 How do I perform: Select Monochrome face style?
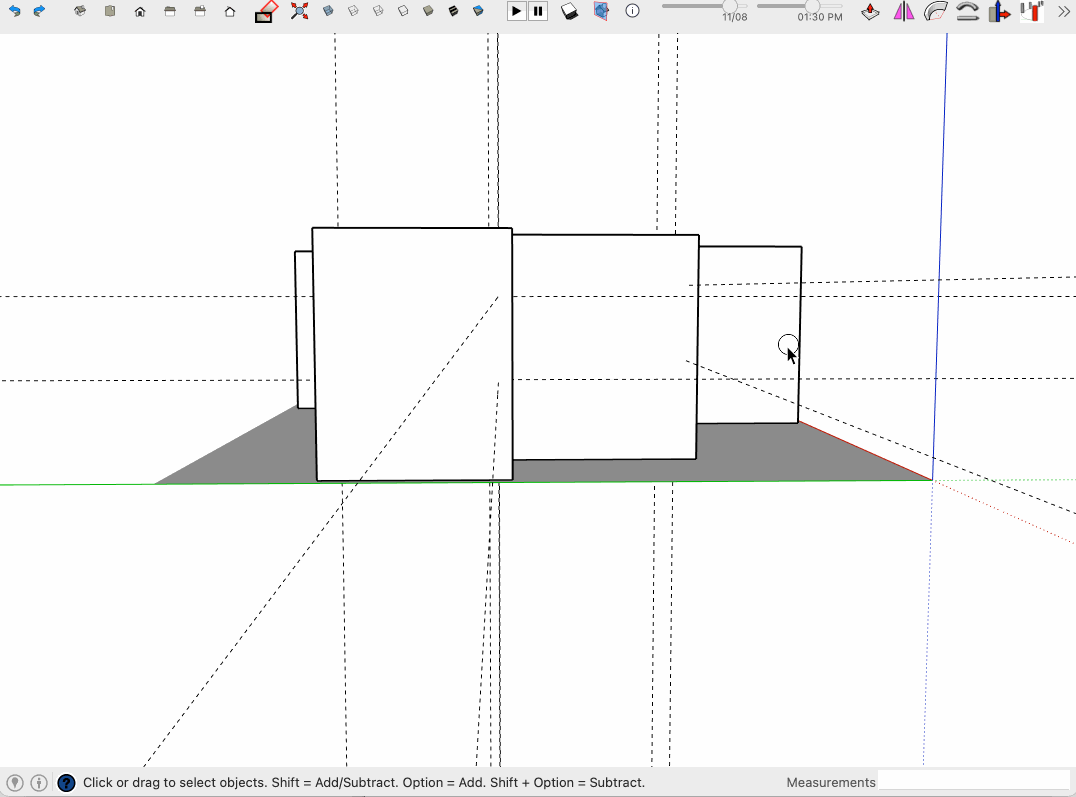click(x=478, y=11)
